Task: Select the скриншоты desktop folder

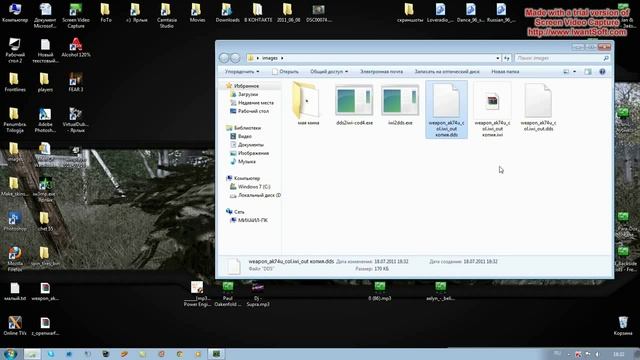Action: pyautogui.click(x=409, y=12)
